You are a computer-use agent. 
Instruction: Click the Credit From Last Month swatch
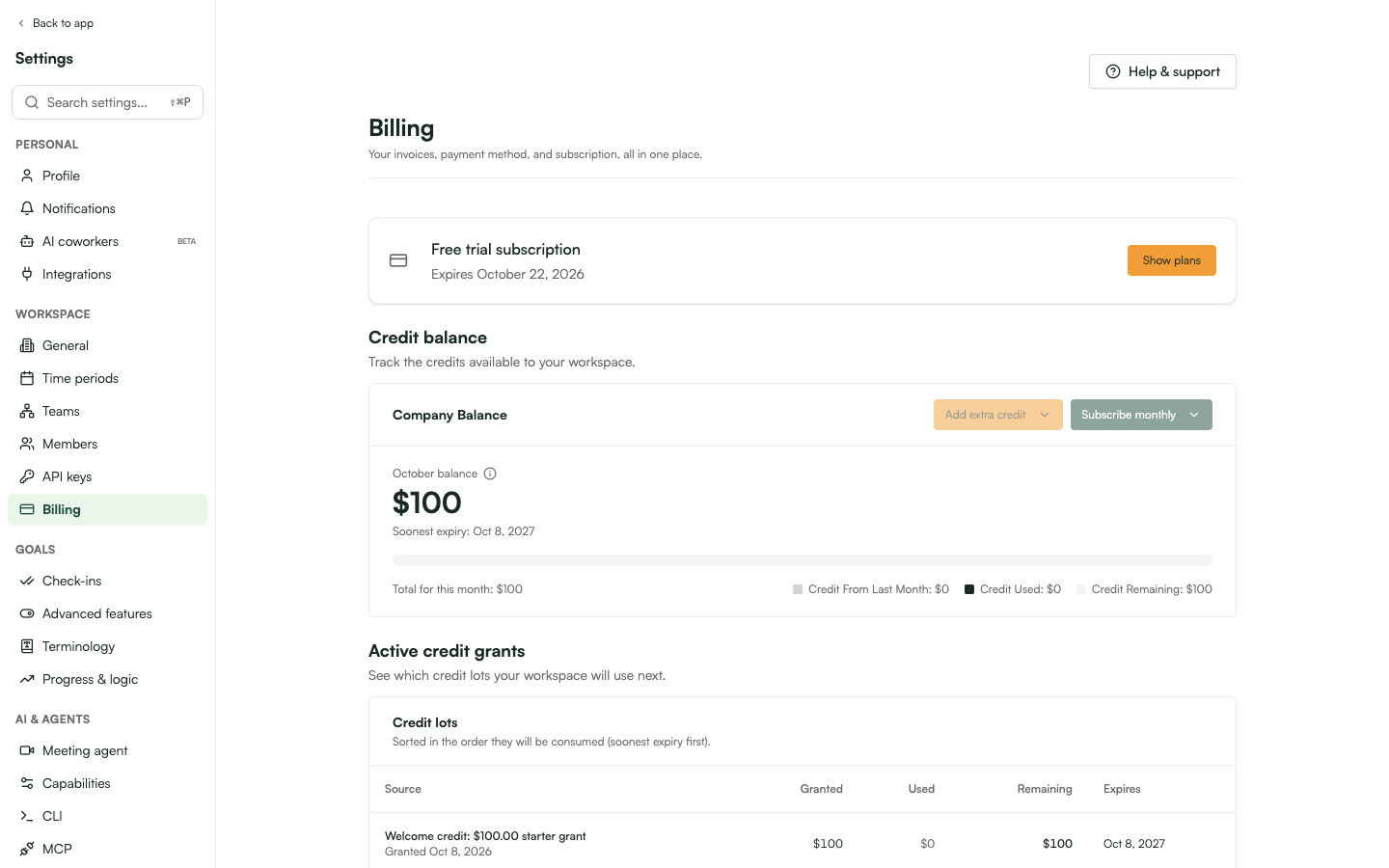pos(798,589)
